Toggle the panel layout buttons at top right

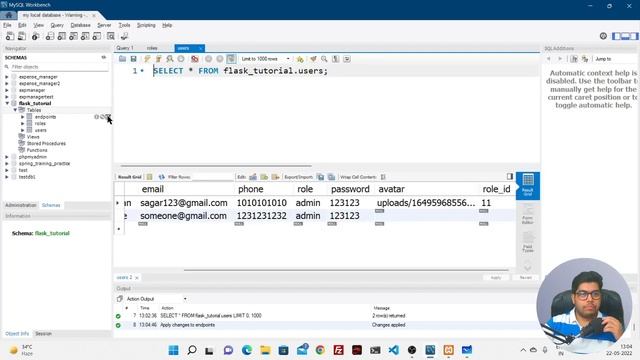tap(625, 36)
